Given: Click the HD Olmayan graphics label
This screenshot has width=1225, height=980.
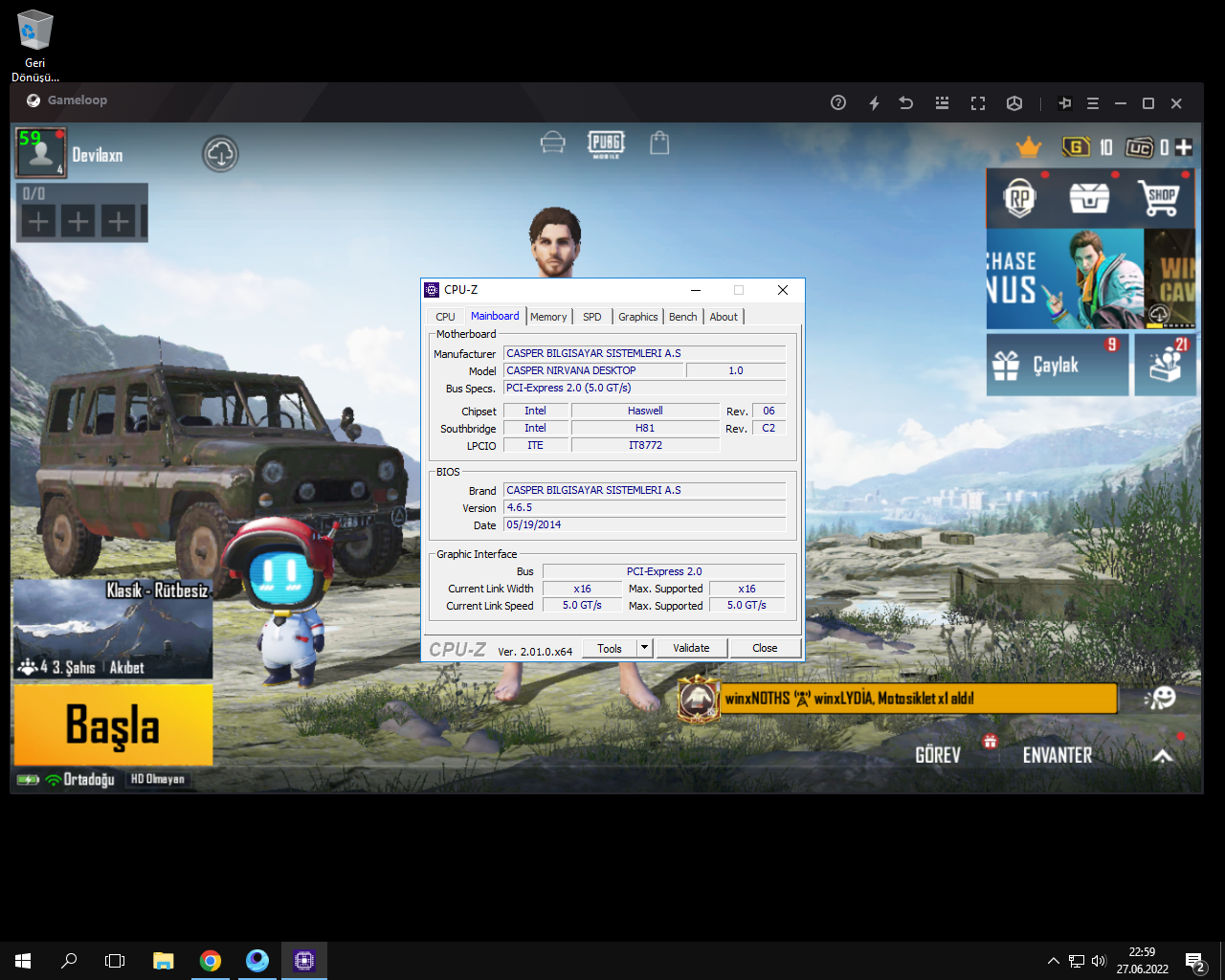Looking at the screenshot, I should pos(158,779).
